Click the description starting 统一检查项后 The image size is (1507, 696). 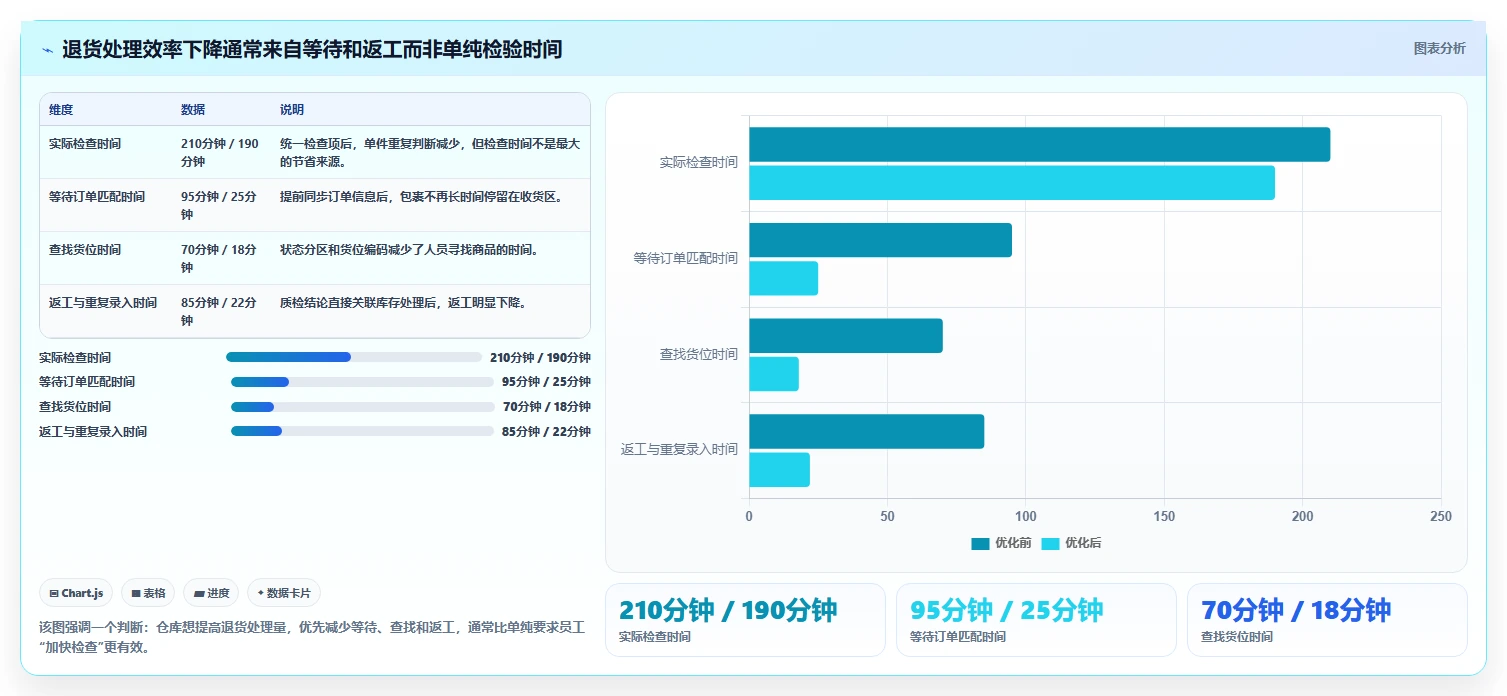pyautogui.click(x=430, y=153)
